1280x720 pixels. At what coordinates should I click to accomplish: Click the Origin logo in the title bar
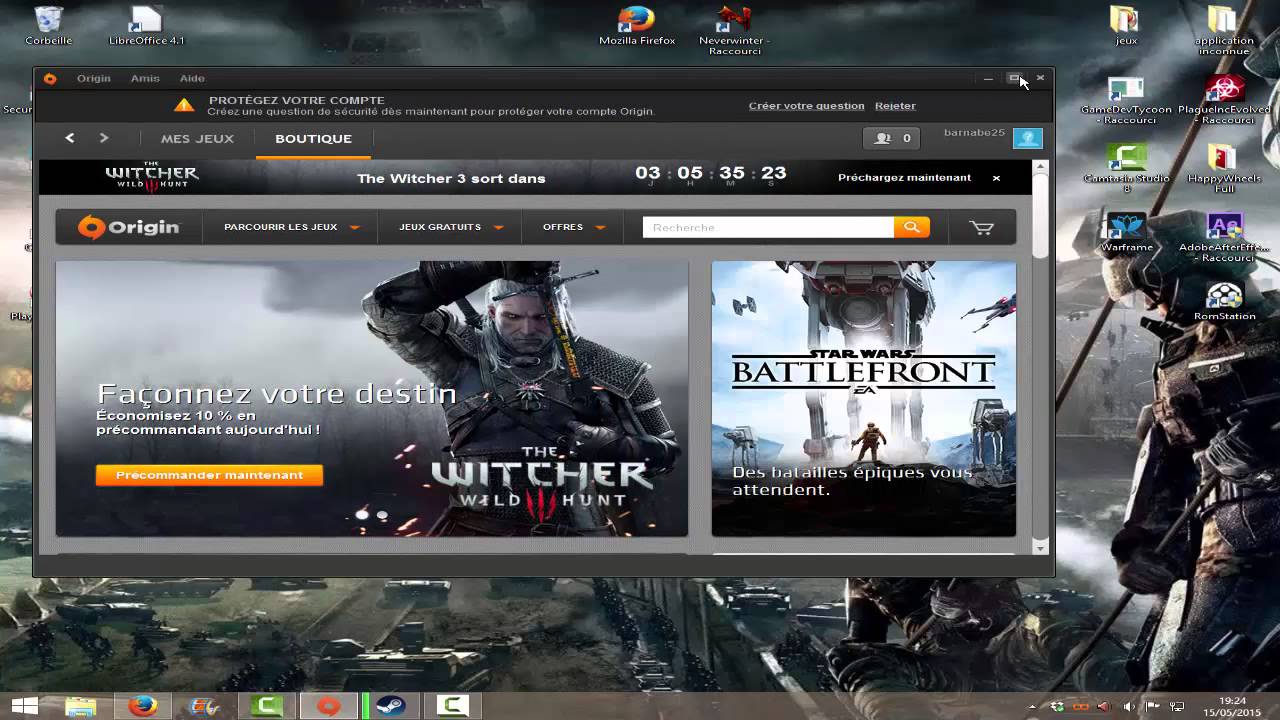coord(50,79)
